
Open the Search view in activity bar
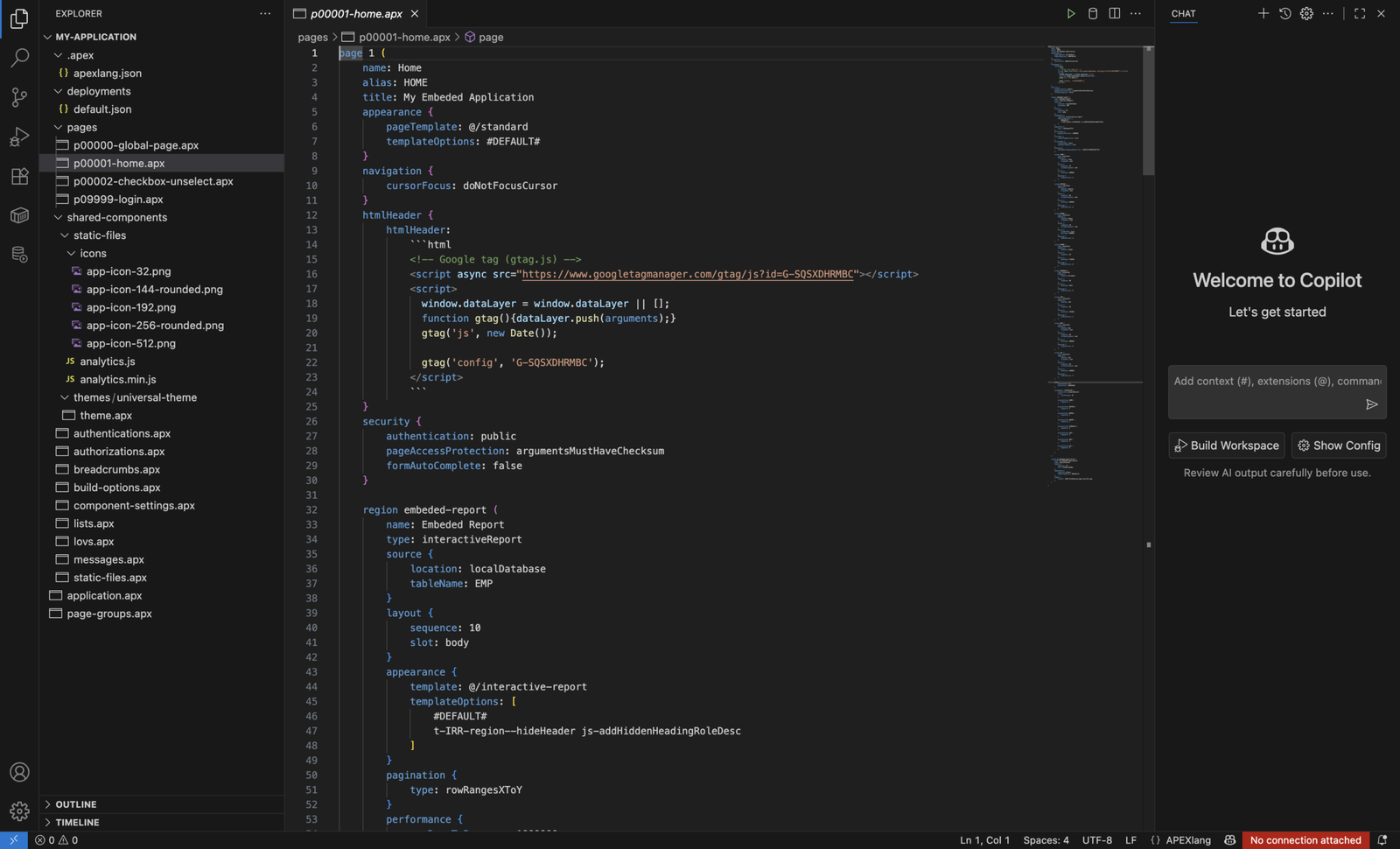point(19,58)
